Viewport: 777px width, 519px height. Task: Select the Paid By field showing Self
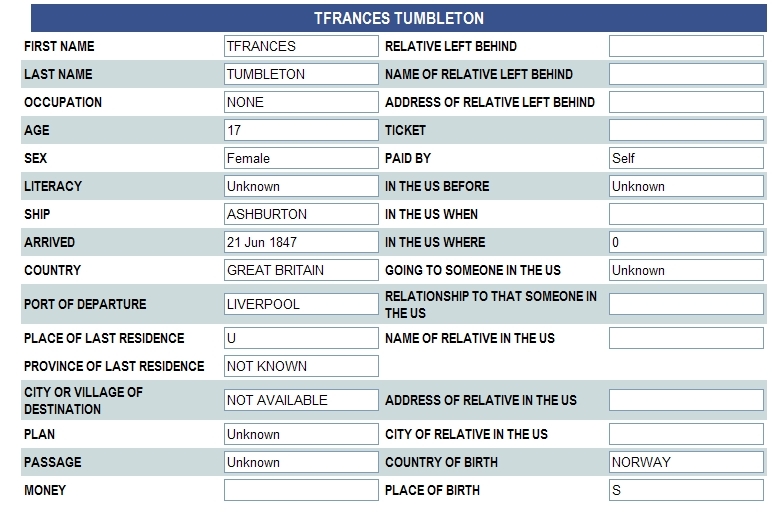[x=686, y=158]
